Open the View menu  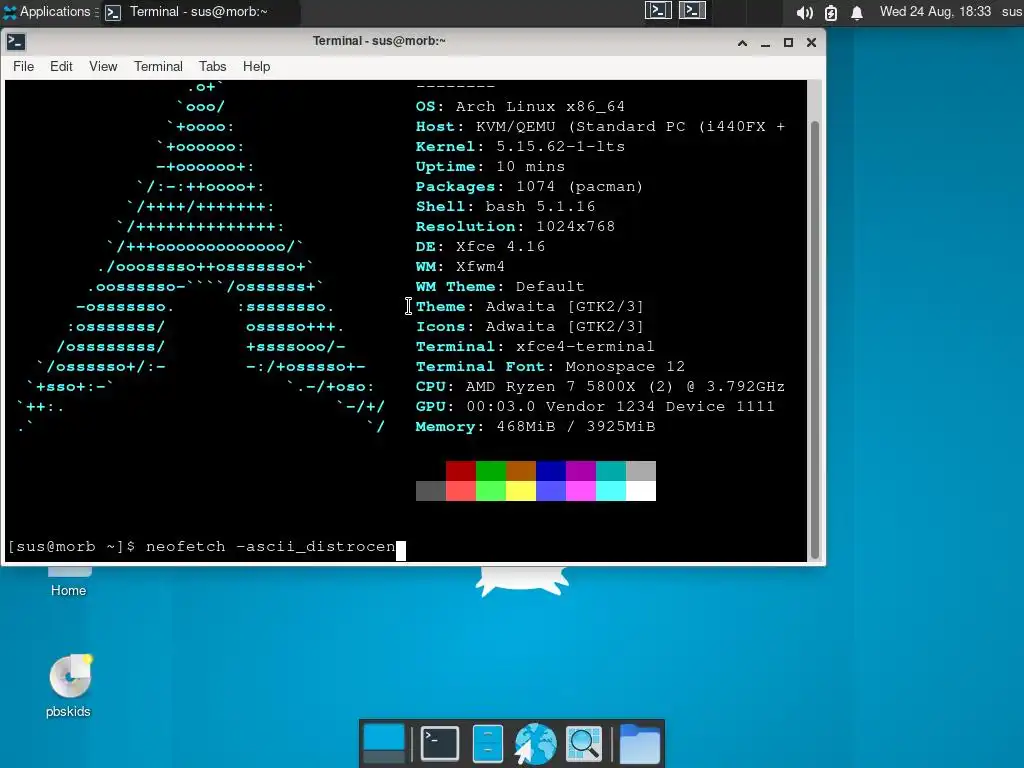pos(103,67)
